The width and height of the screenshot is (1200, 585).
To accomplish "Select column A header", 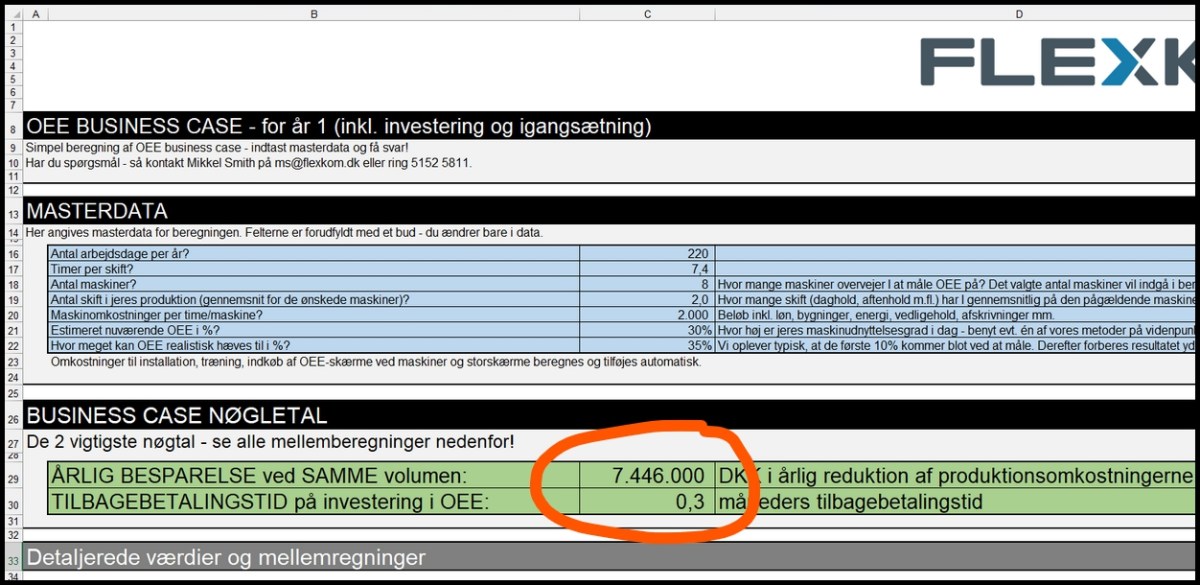I will 35,14.
